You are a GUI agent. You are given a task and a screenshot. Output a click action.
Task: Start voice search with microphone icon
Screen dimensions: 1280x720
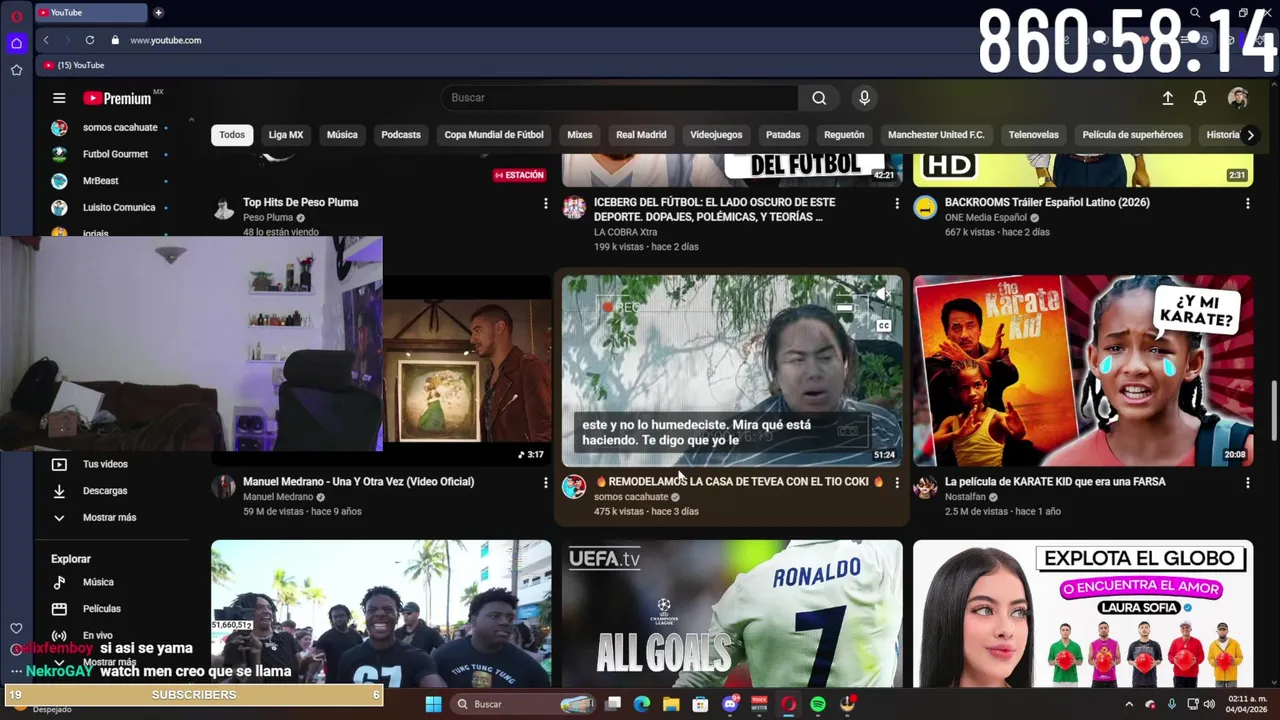click(864, 98)
